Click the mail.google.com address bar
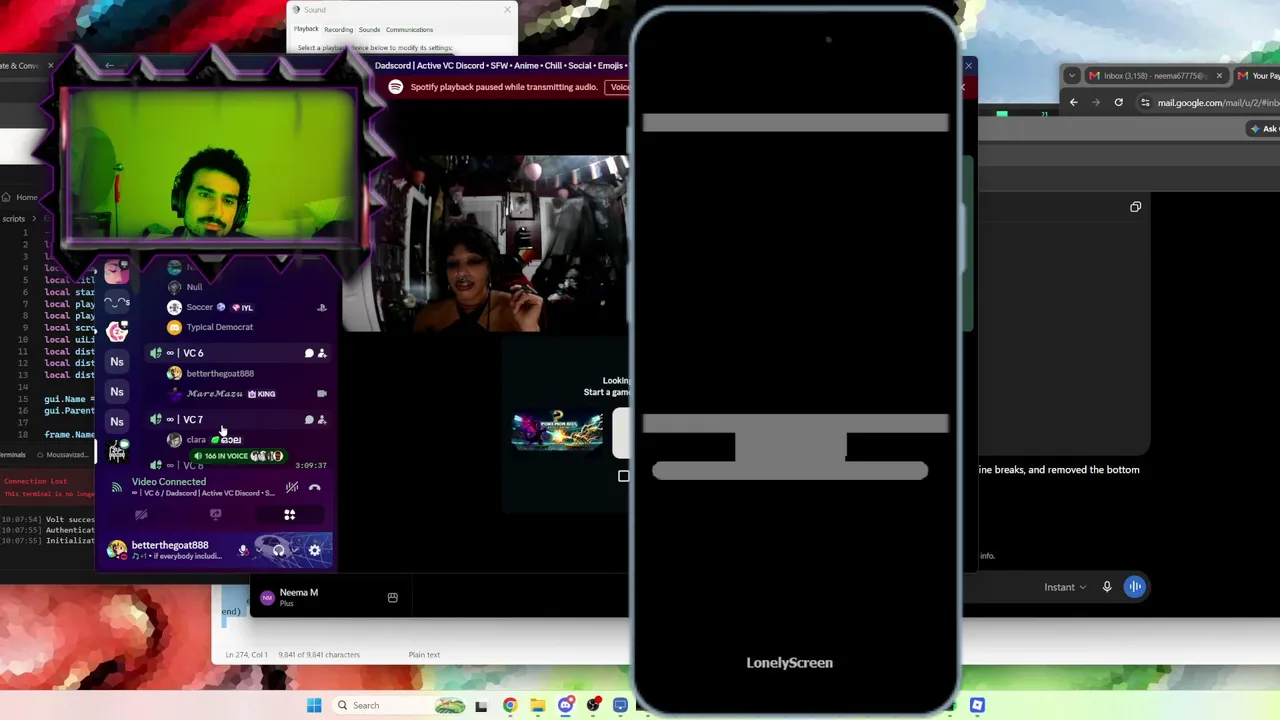The image size is (1280, 720). pyautogui.click(x=1210, y=102)
